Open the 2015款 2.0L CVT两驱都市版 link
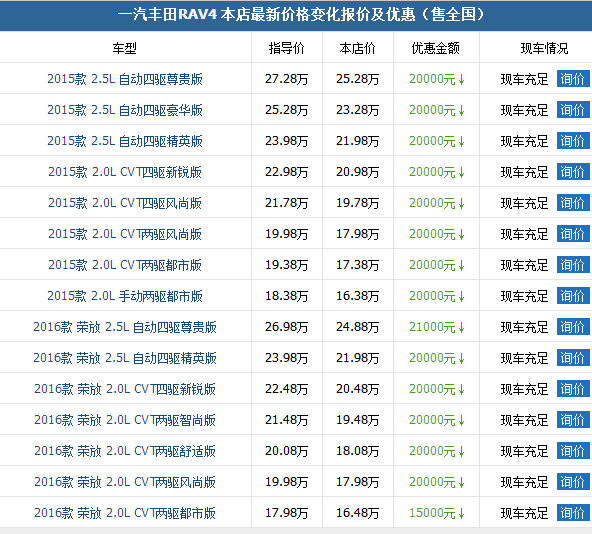 [125, 265]
